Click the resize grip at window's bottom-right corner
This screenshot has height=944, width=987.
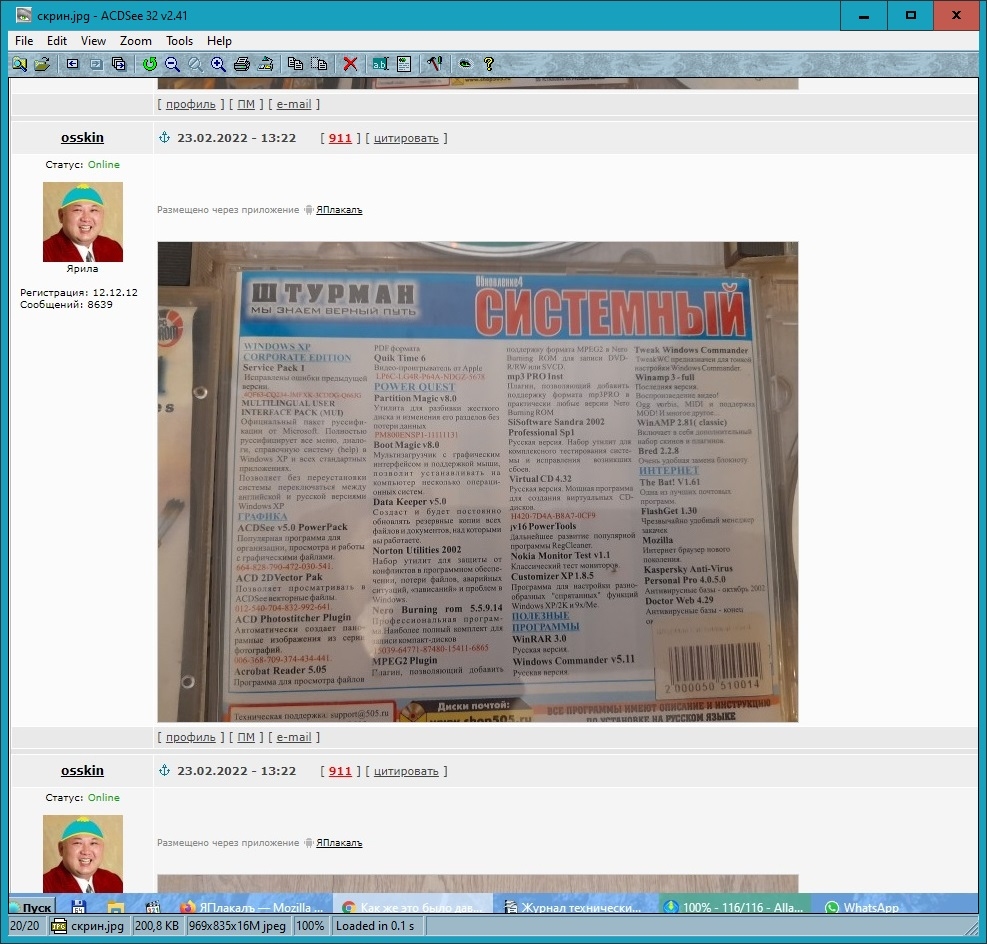point(971,927)
